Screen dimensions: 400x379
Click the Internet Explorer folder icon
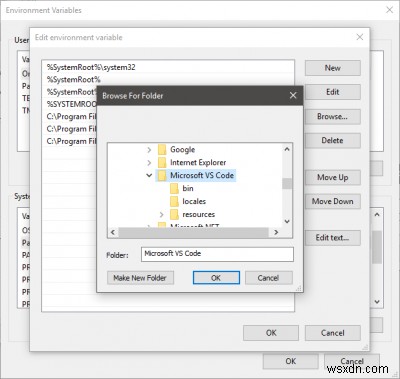(162, 163)
